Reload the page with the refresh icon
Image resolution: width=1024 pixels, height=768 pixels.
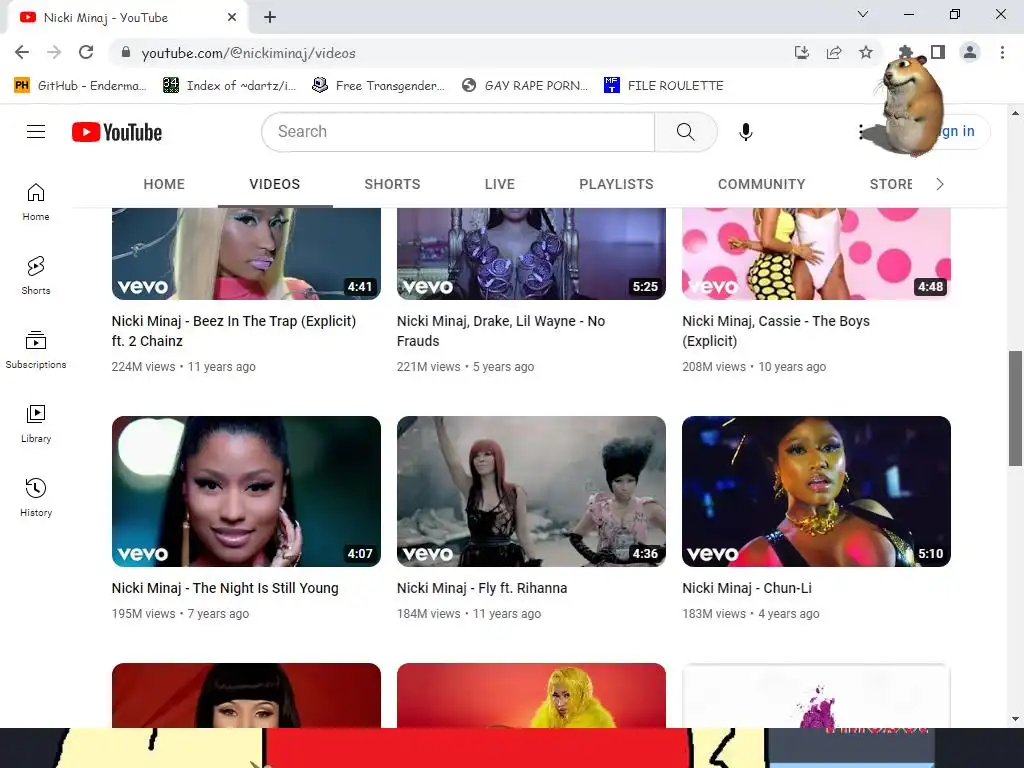point(86,52)
